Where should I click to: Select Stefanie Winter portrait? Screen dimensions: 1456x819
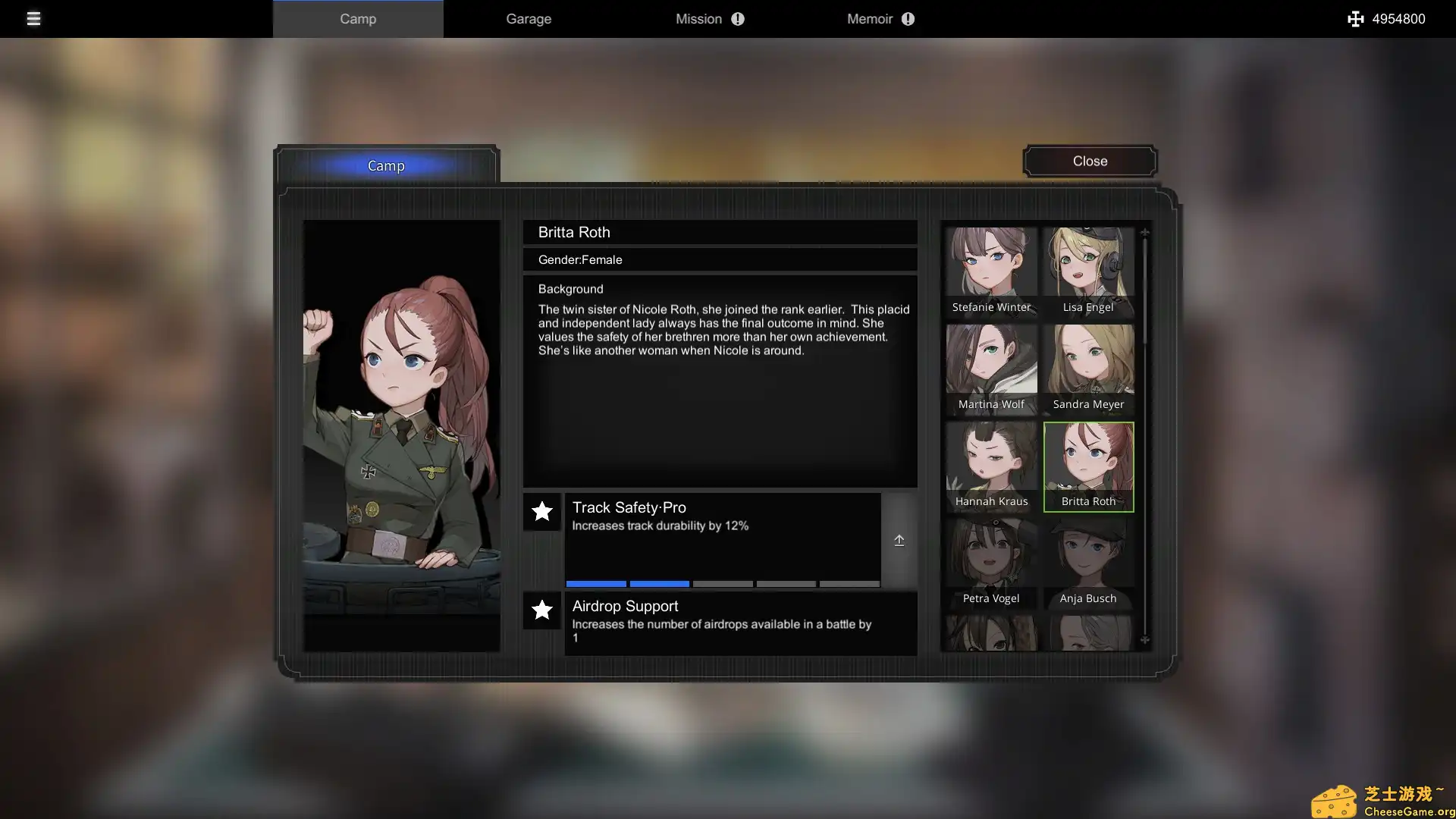click(x=991, y=271)
